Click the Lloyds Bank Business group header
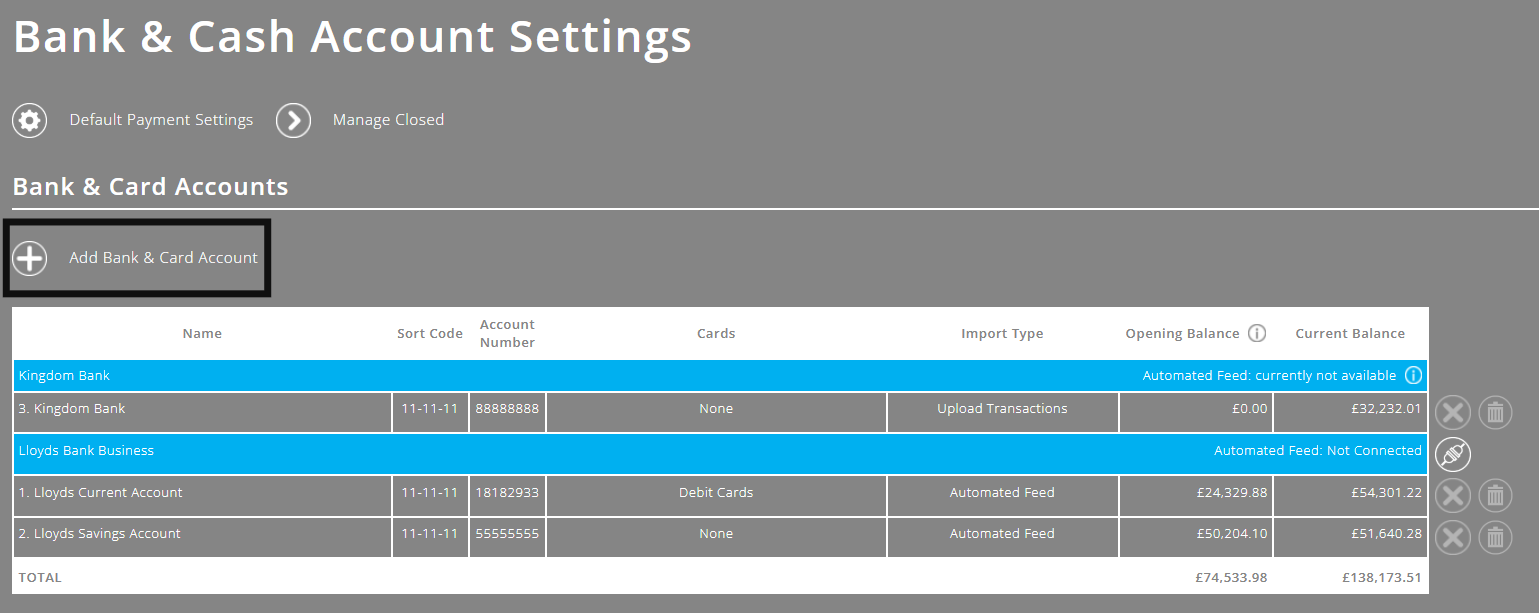Viewport: 1539px width, 613px height. 400,450
